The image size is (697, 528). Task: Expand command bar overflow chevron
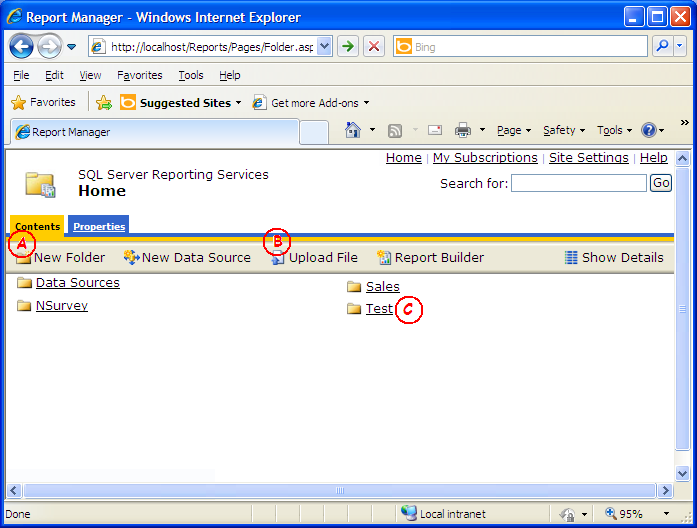point(685,122)
